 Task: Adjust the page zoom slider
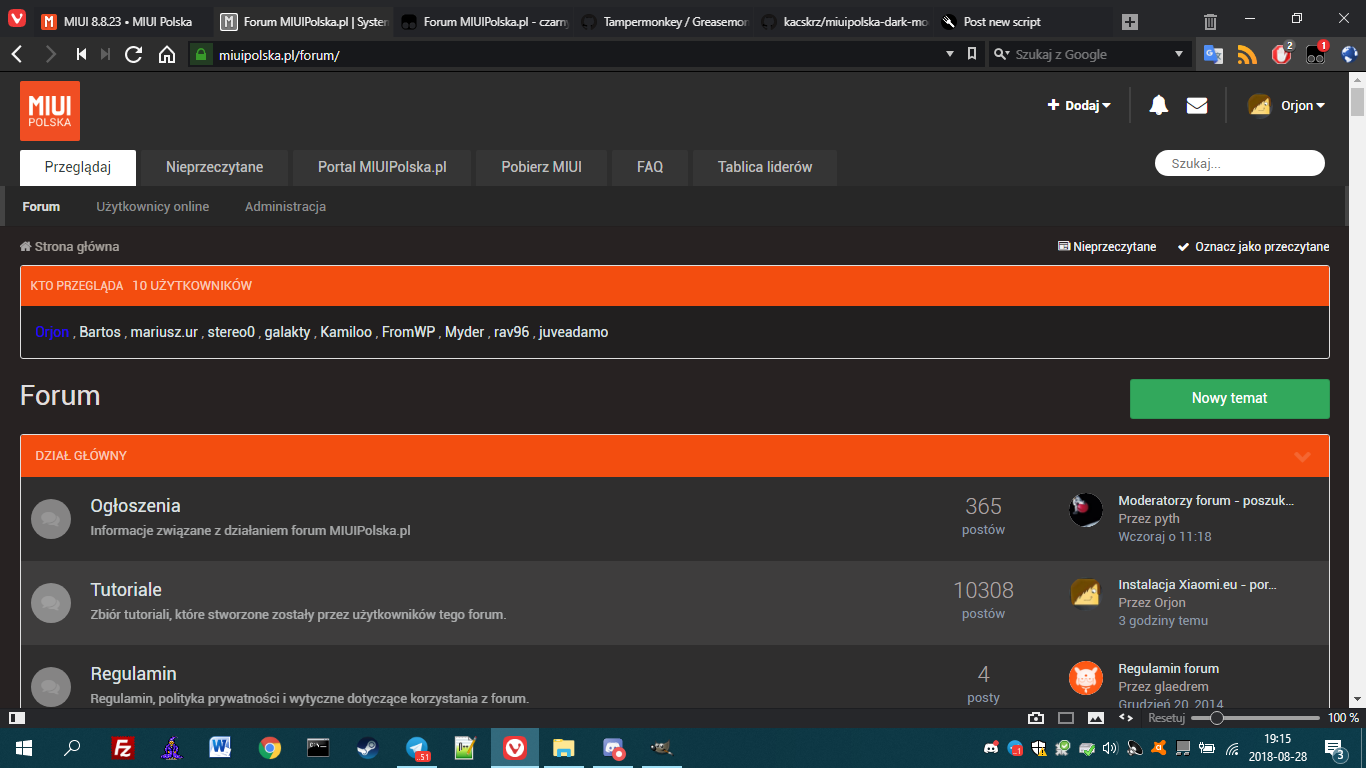point(1216,718)
